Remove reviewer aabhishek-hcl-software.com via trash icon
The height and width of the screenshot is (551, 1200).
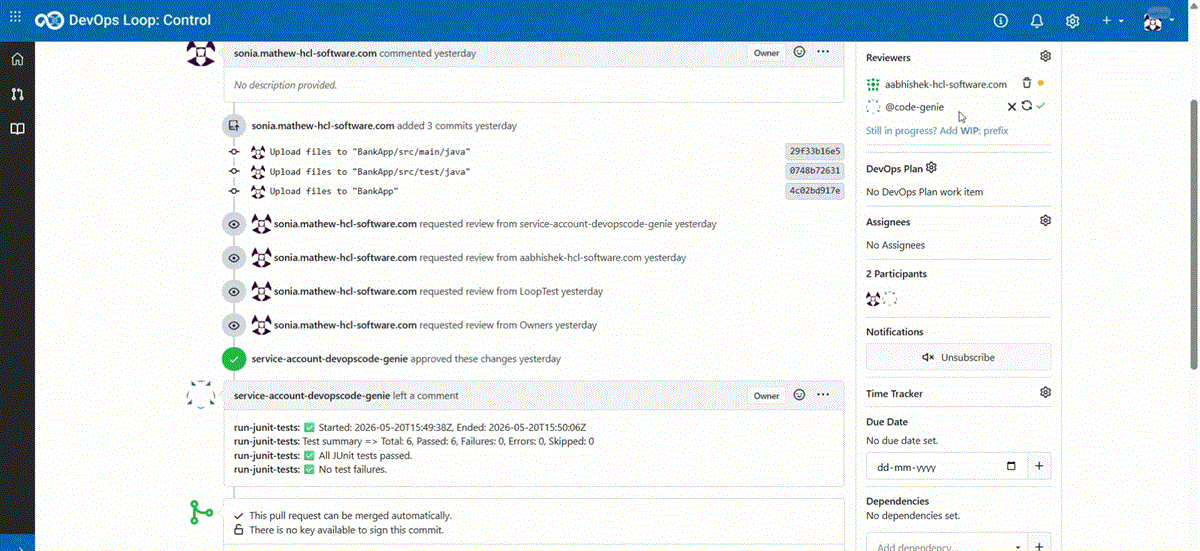click(x=1026, y=84)
